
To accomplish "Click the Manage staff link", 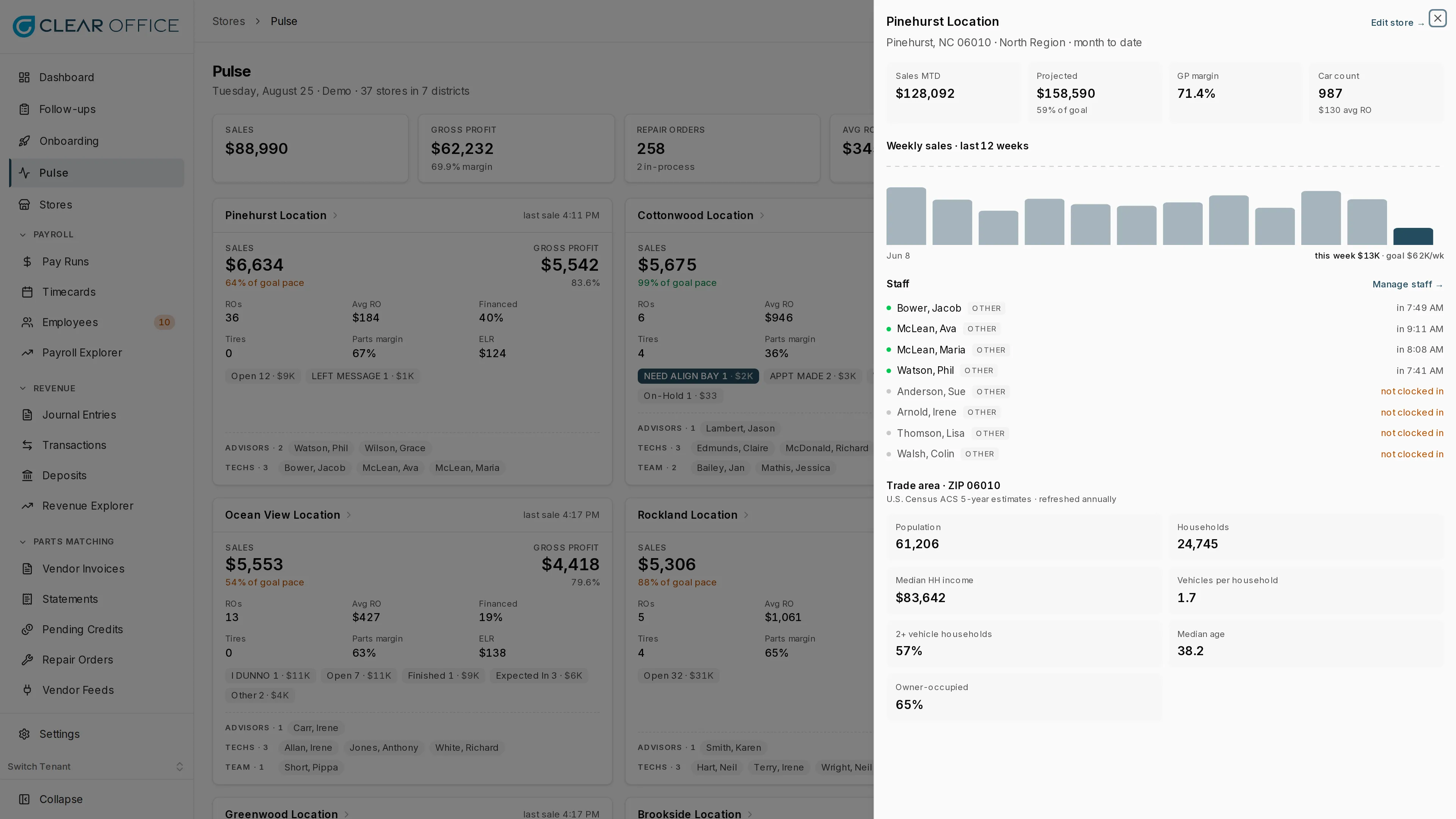I will [x=1407, y=284].
